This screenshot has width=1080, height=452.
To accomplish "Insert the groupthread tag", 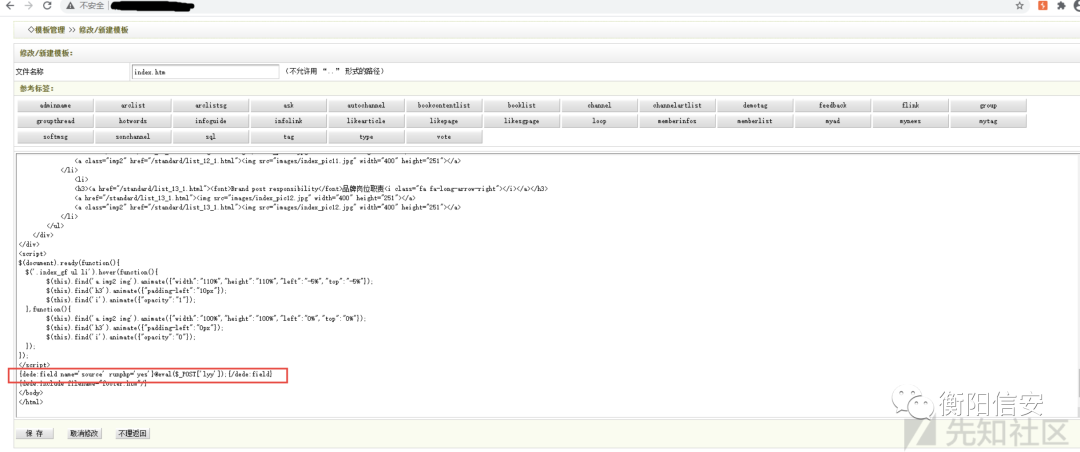I will [56, 121].
